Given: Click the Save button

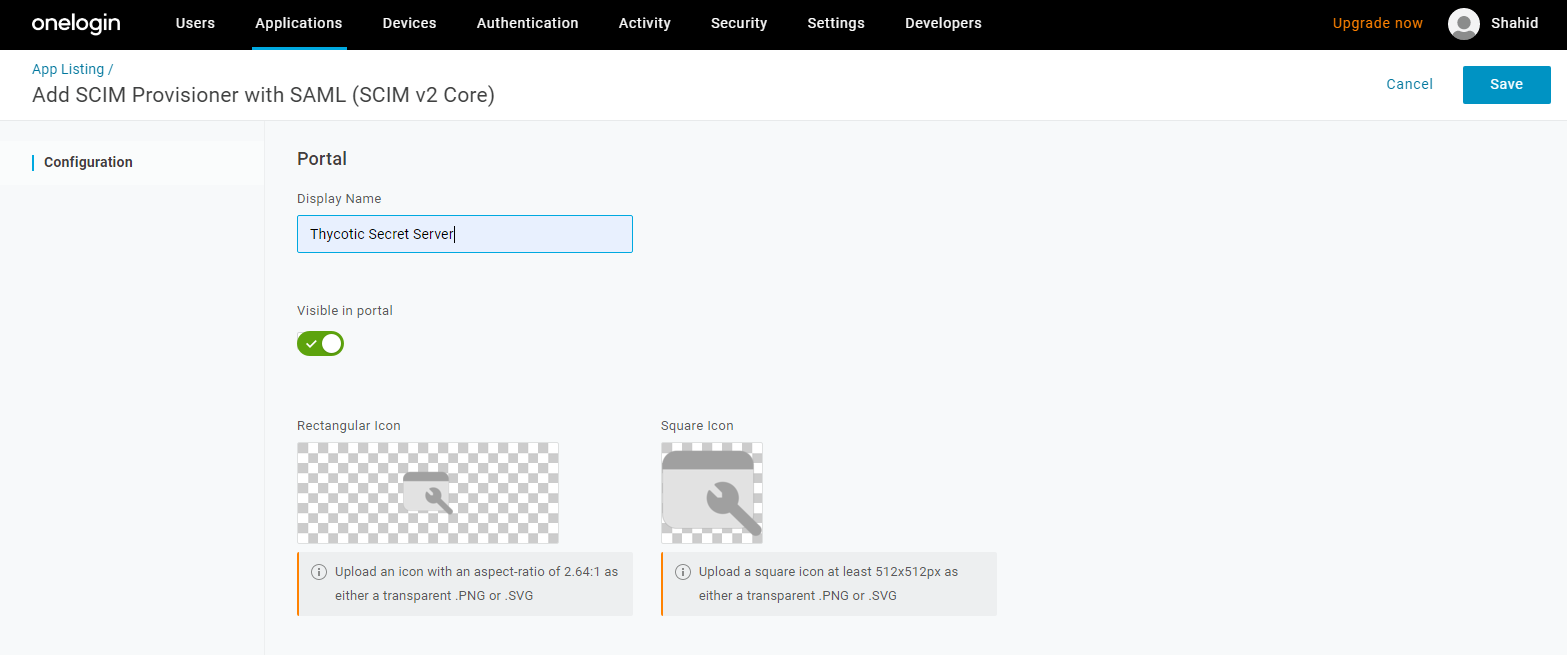Looking at the screenshot, I should pyautogui.click(x=1506, y=85).
